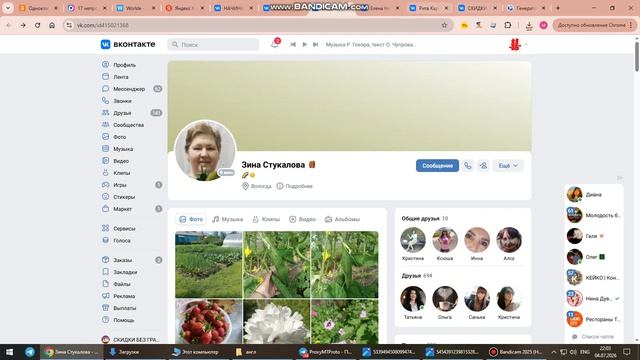Call the user via phone icon
The height and width of the screenshot is (360, 640).
click(468, 166)
